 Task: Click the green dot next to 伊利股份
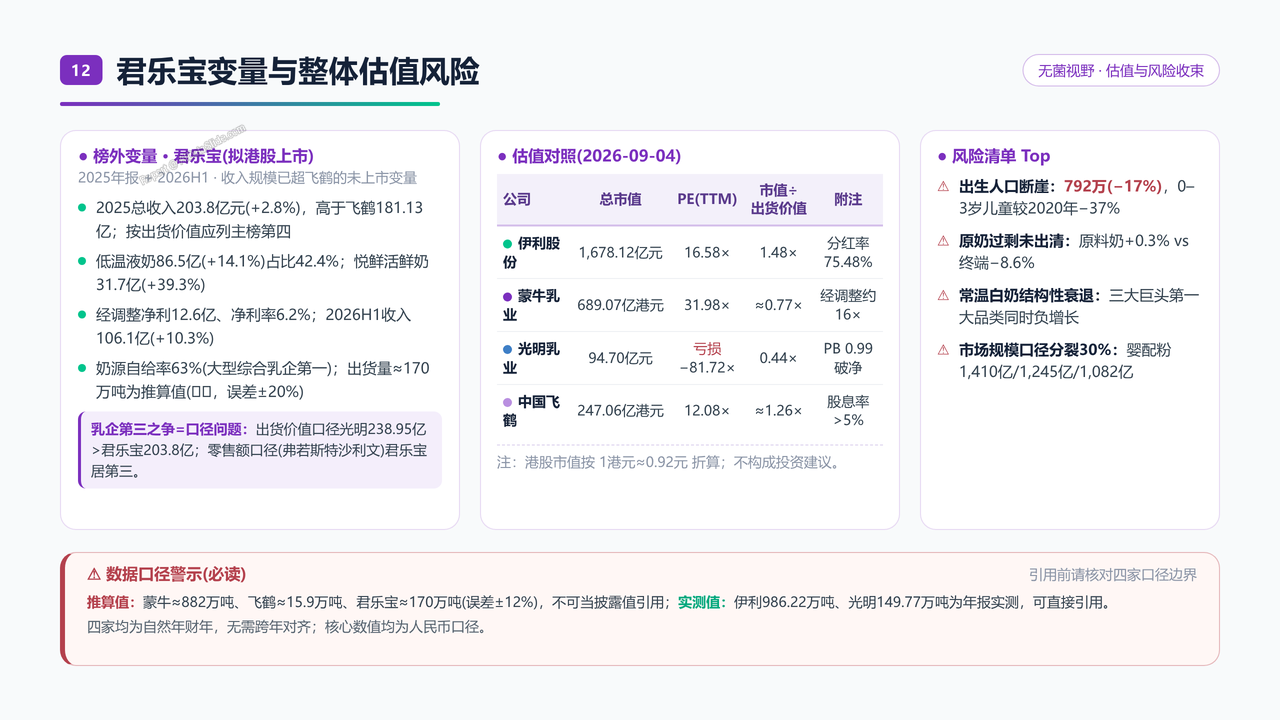(507, 244)
